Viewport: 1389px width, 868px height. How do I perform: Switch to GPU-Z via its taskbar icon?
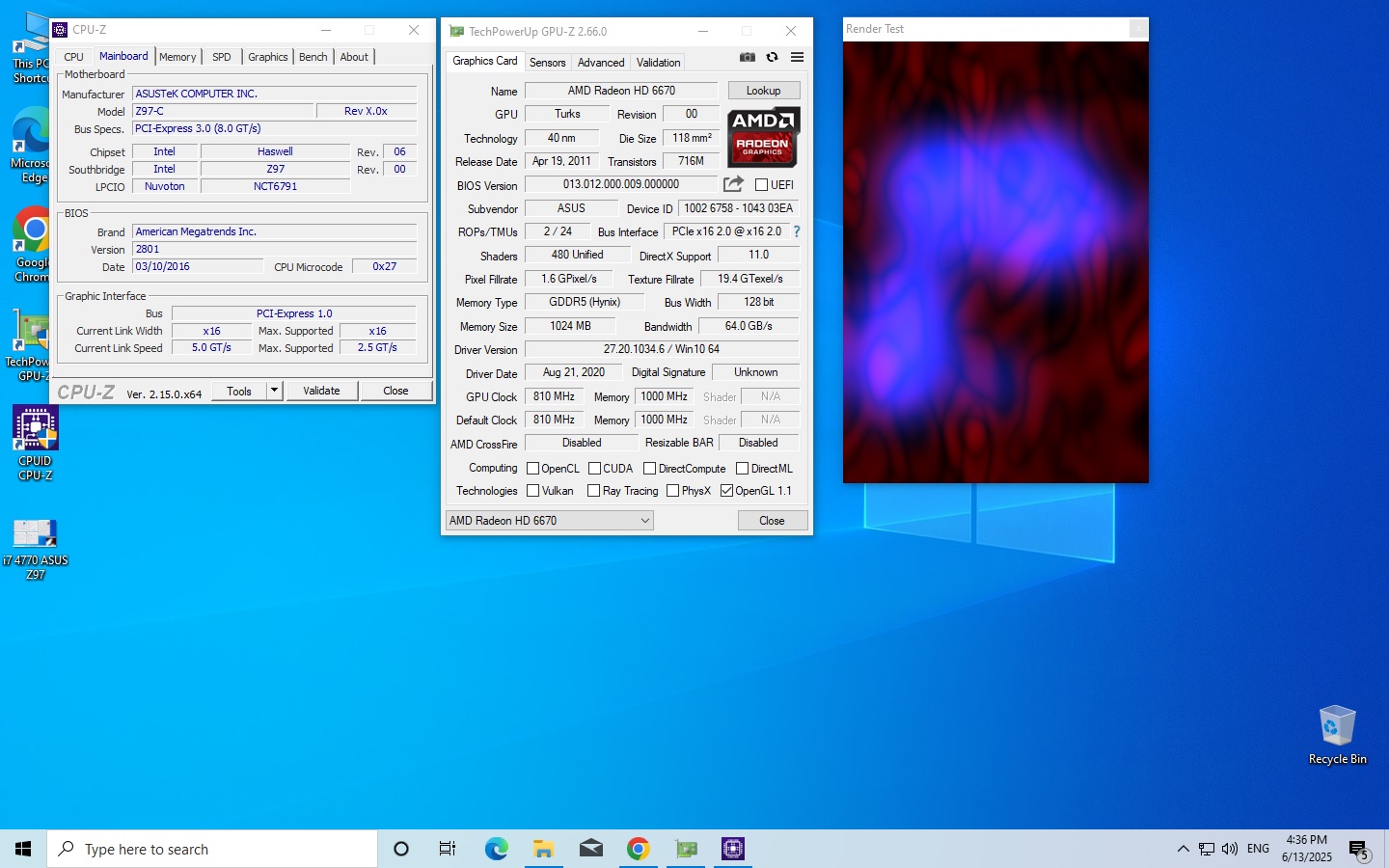pos(686,849)
